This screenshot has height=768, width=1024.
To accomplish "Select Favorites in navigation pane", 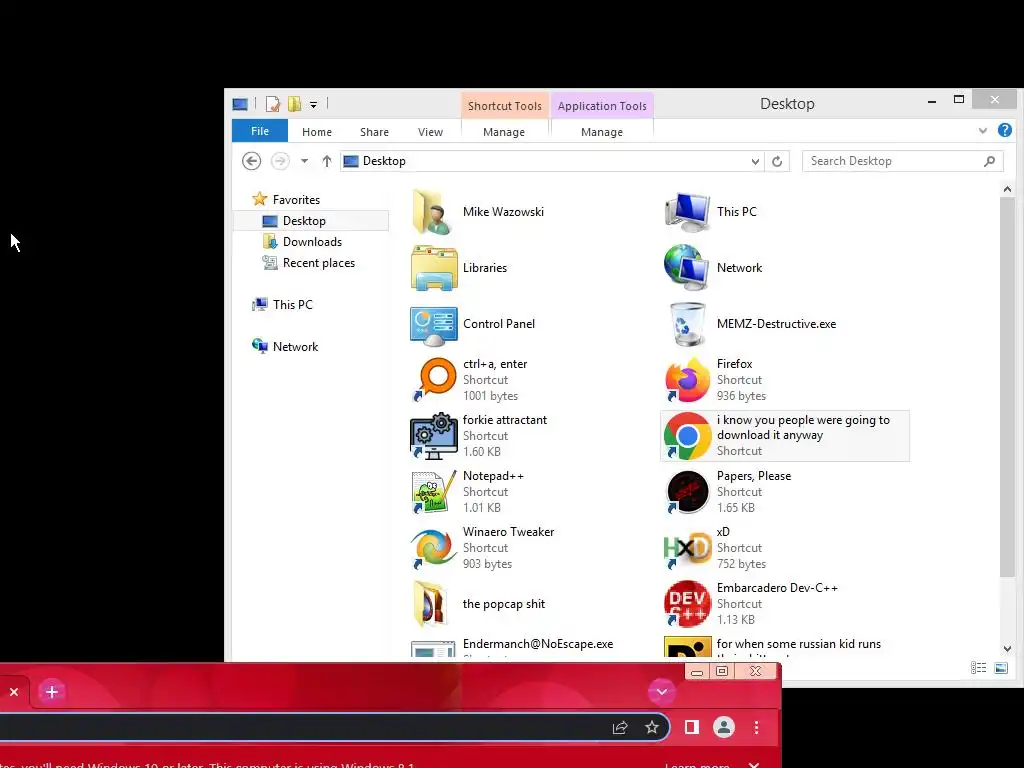I will click(296, 200).
